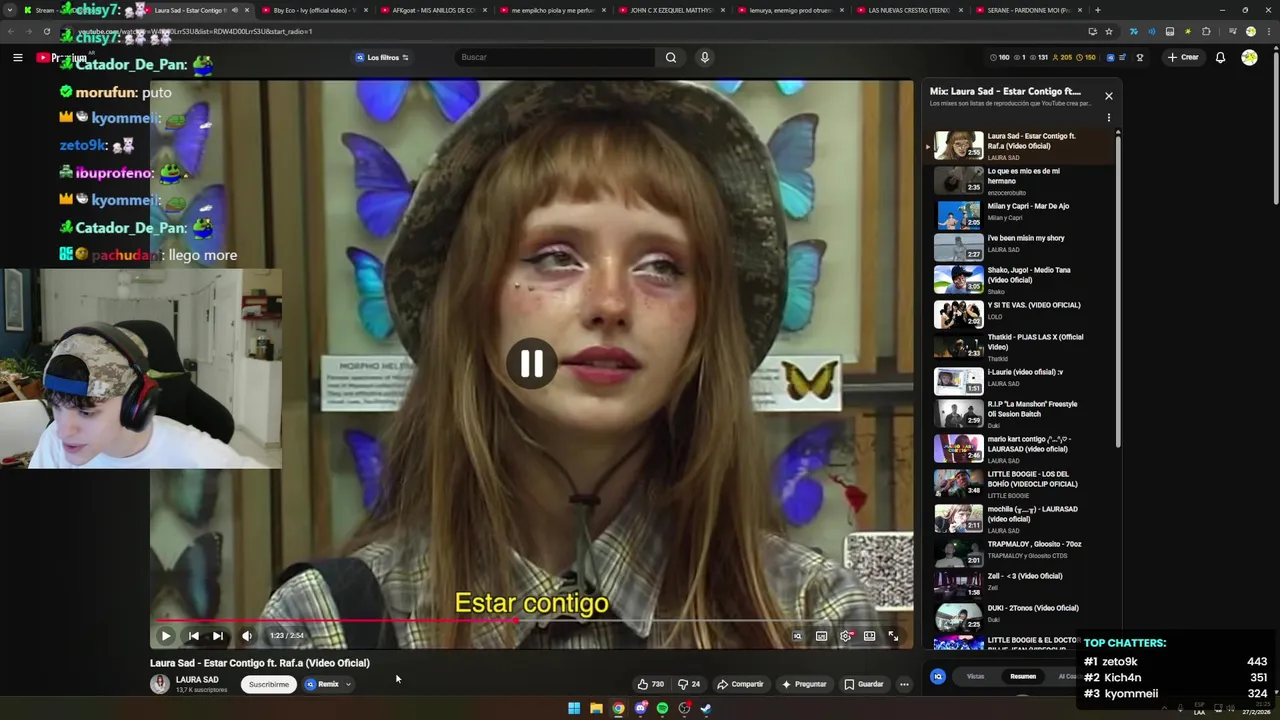Seek on the red video progress bar

point(333,620)
